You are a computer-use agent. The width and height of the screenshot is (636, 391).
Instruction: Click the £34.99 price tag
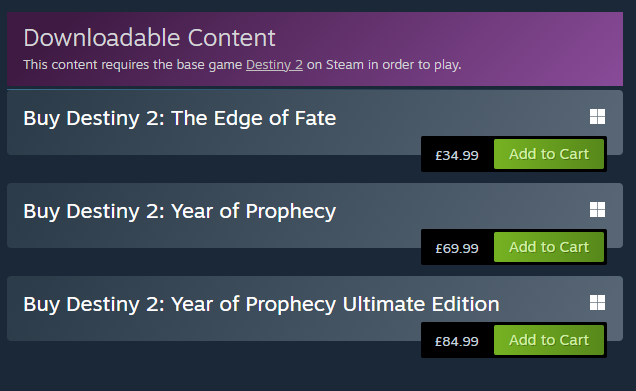pos(457,155)
